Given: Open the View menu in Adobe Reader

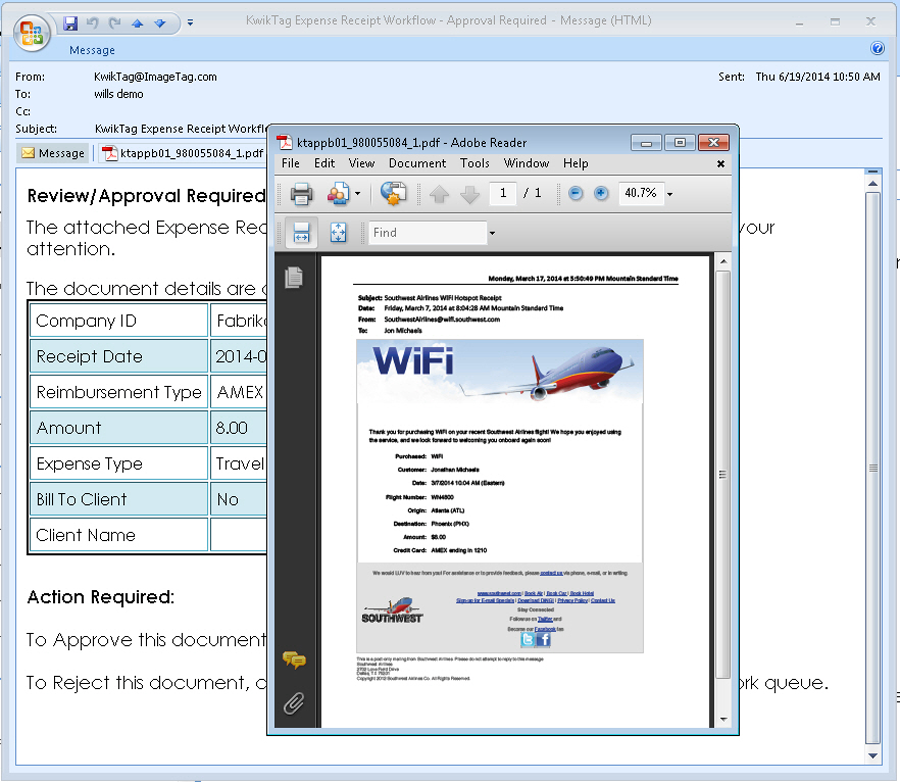Looking at the screenshot, I should [x=362, y=164].
